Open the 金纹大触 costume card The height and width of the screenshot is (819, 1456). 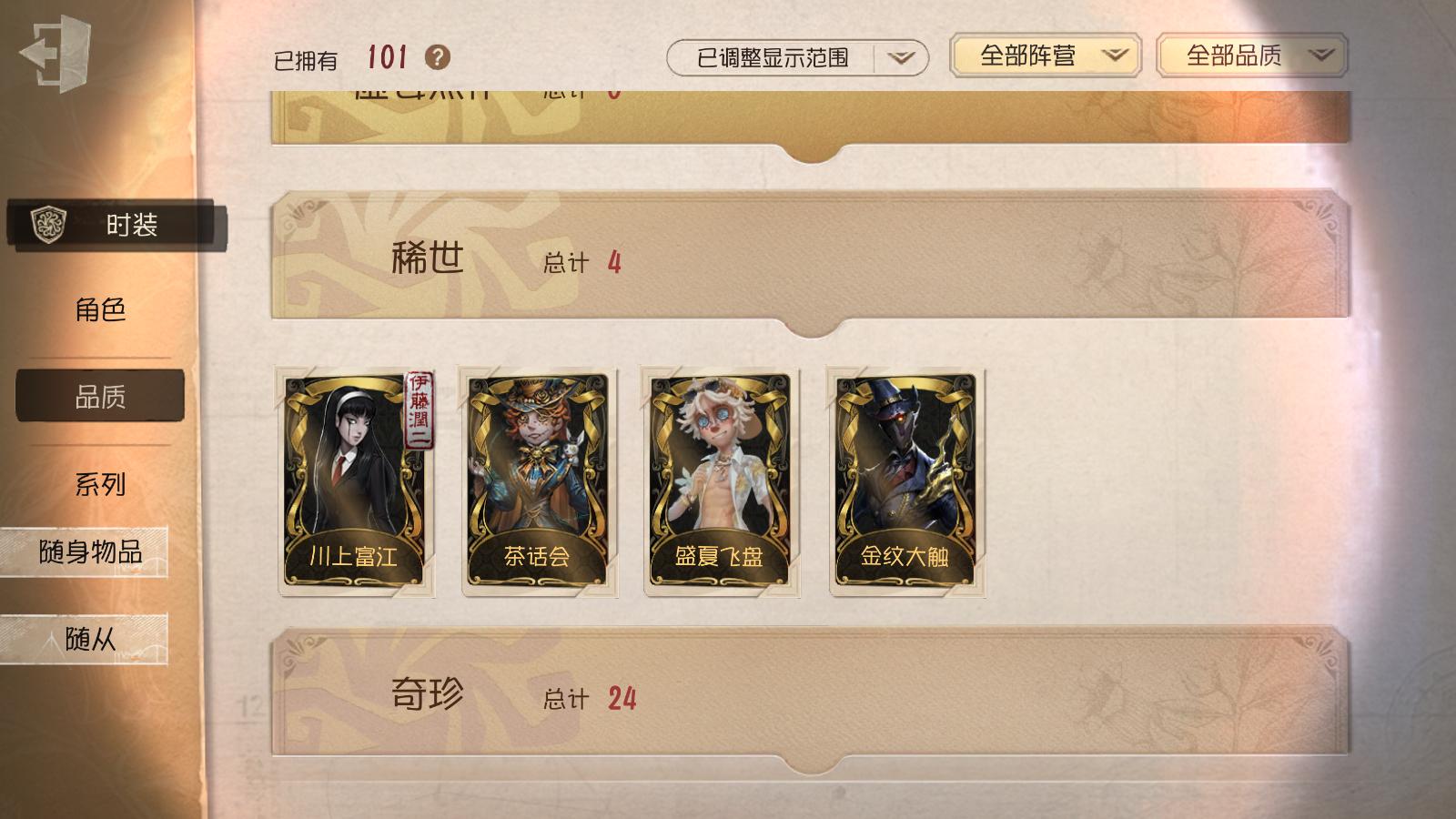(906, 481)
